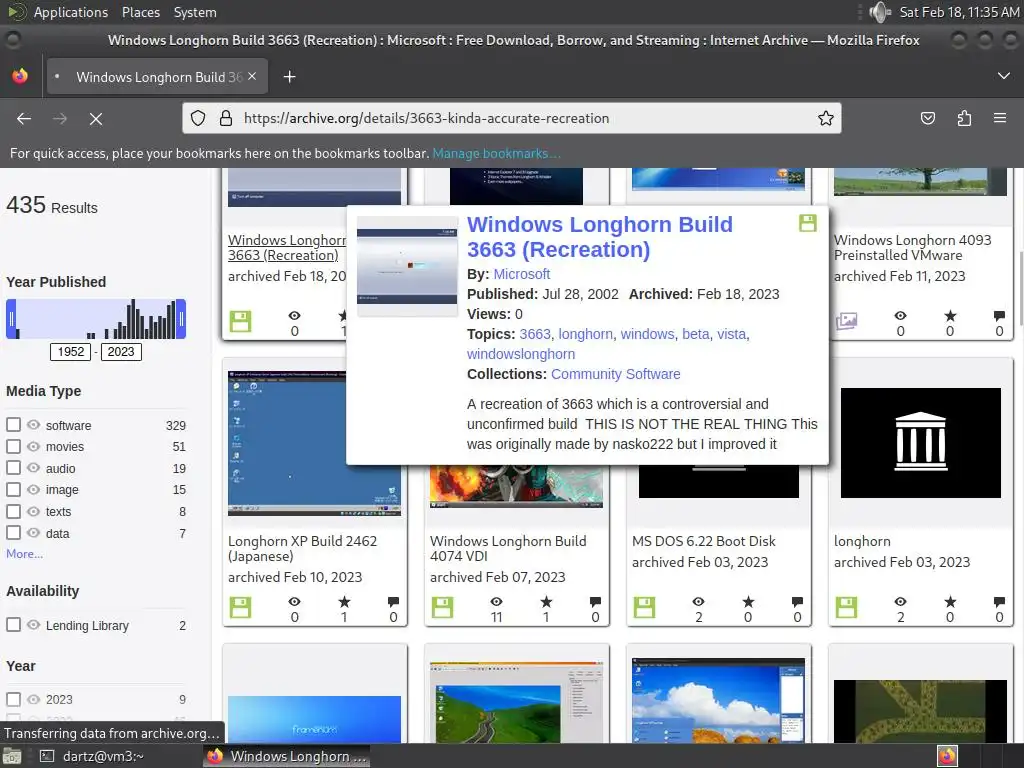Open Windows Longhorn Build 3663 popup title
Screen dimensions: 1024x768
(x=600, y=236)
